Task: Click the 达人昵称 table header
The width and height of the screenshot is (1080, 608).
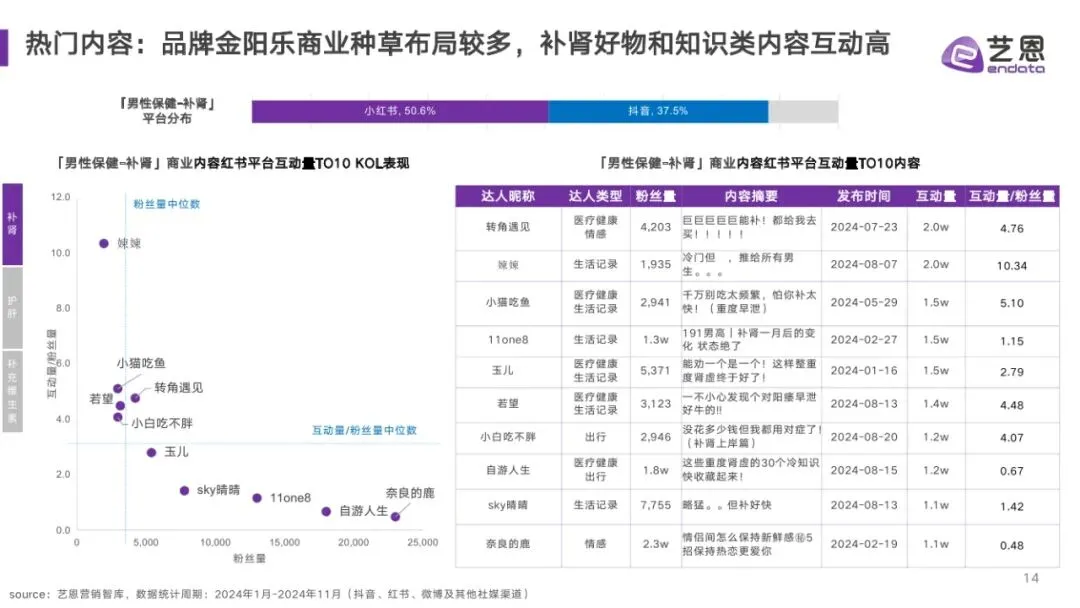Action: 508,196
